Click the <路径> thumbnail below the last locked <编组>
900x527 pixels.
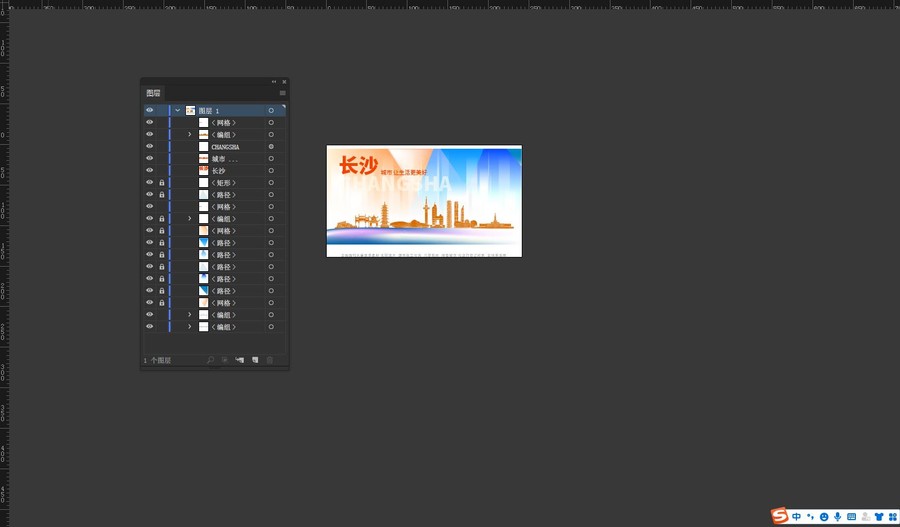pos(204,243)
